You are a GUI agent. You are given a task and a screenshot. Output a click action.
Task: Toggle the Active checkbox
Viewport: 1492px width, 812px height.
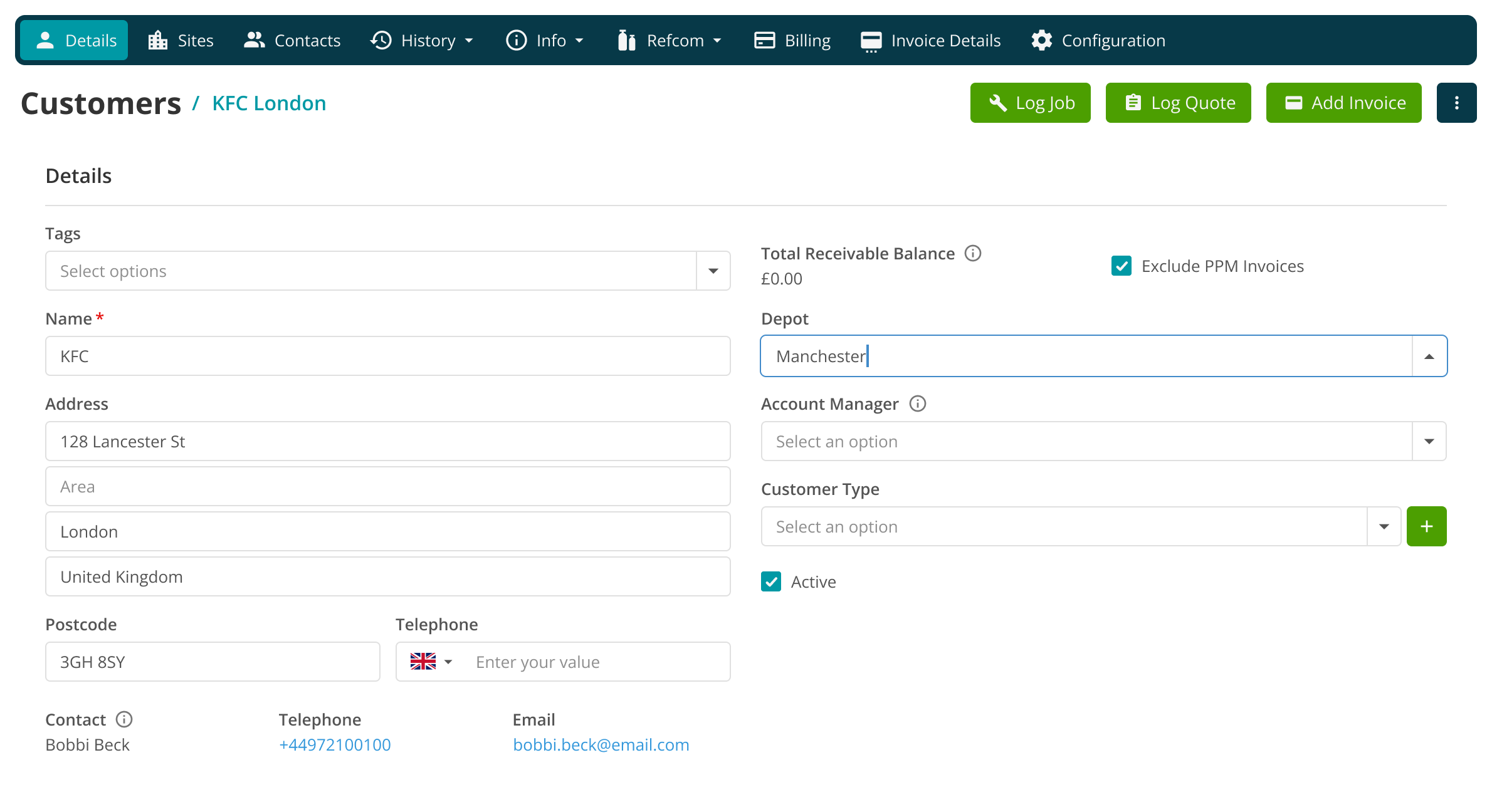tap(771, 581)
